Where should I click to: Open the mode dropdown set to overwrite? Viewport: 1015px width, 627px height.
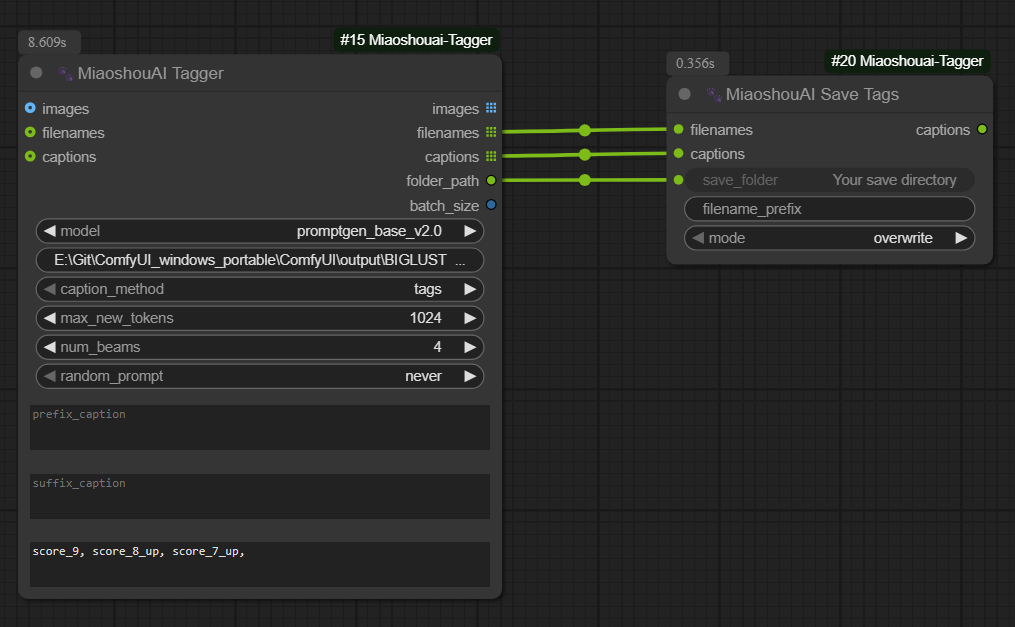click(829, 238)
